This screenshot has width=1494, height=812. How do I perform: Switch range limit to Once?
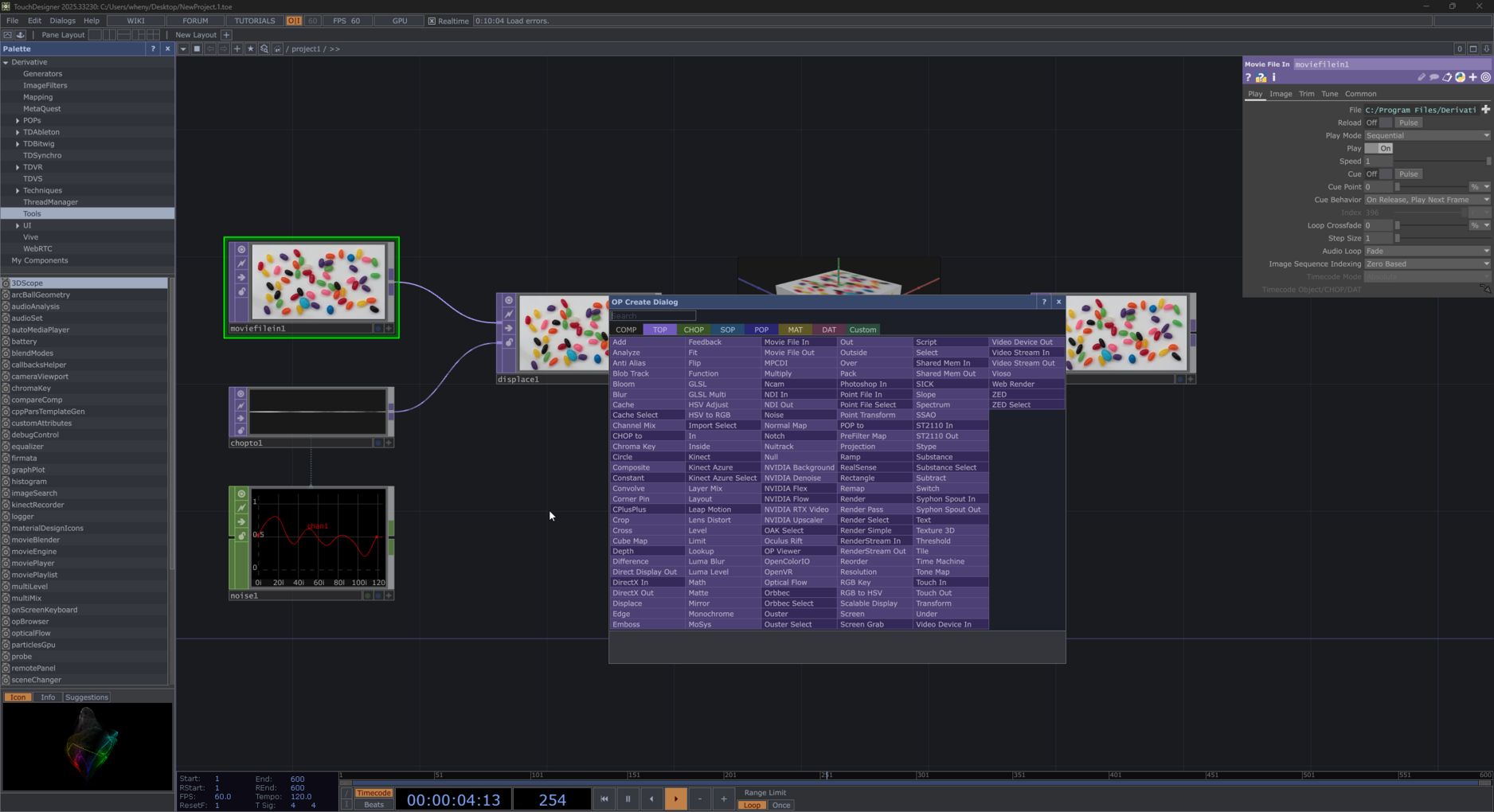click(x=780, y=805)
